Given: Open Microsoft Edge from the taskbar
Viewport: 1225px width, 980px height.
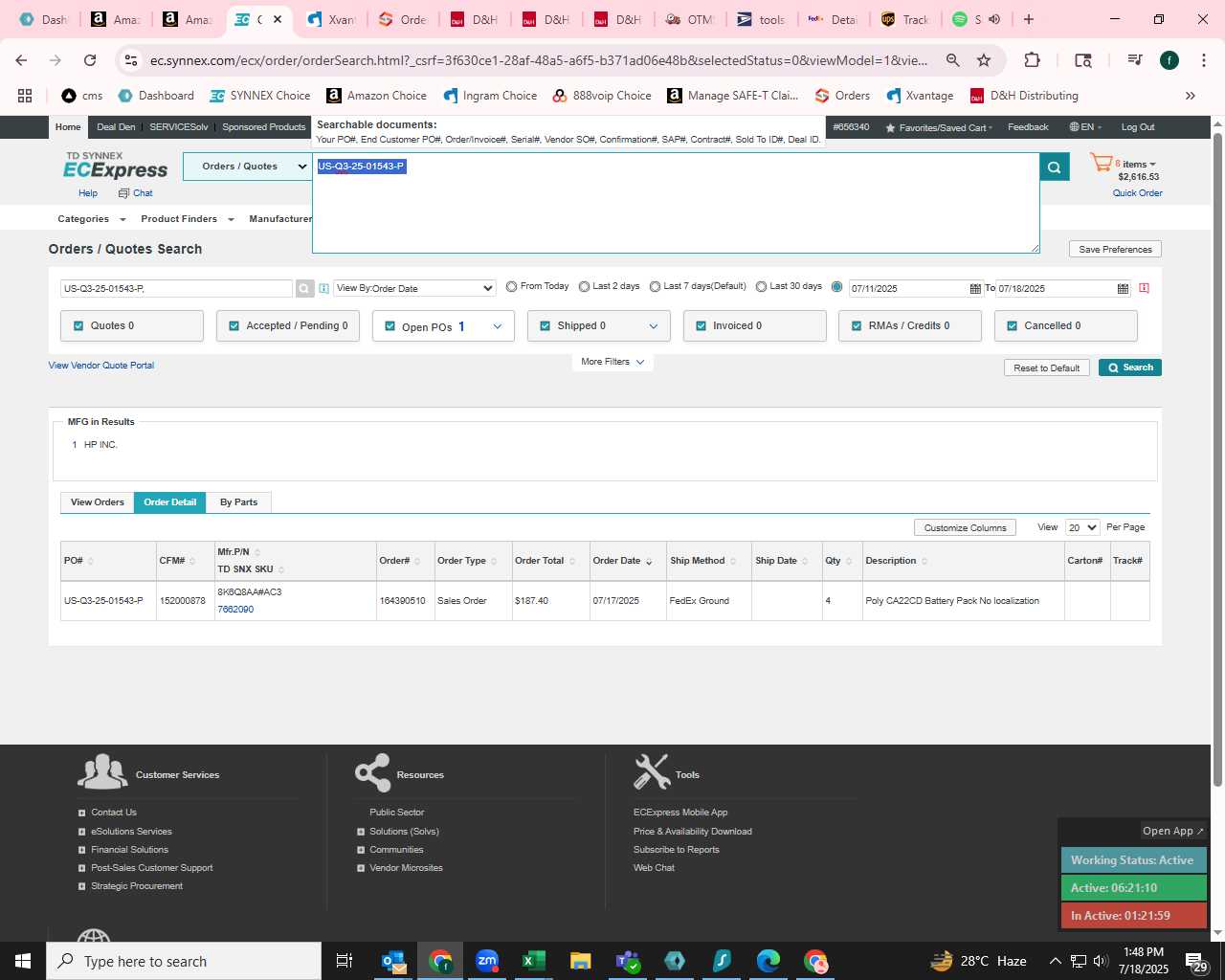Looking at the screenshot, I should point(768,961).
